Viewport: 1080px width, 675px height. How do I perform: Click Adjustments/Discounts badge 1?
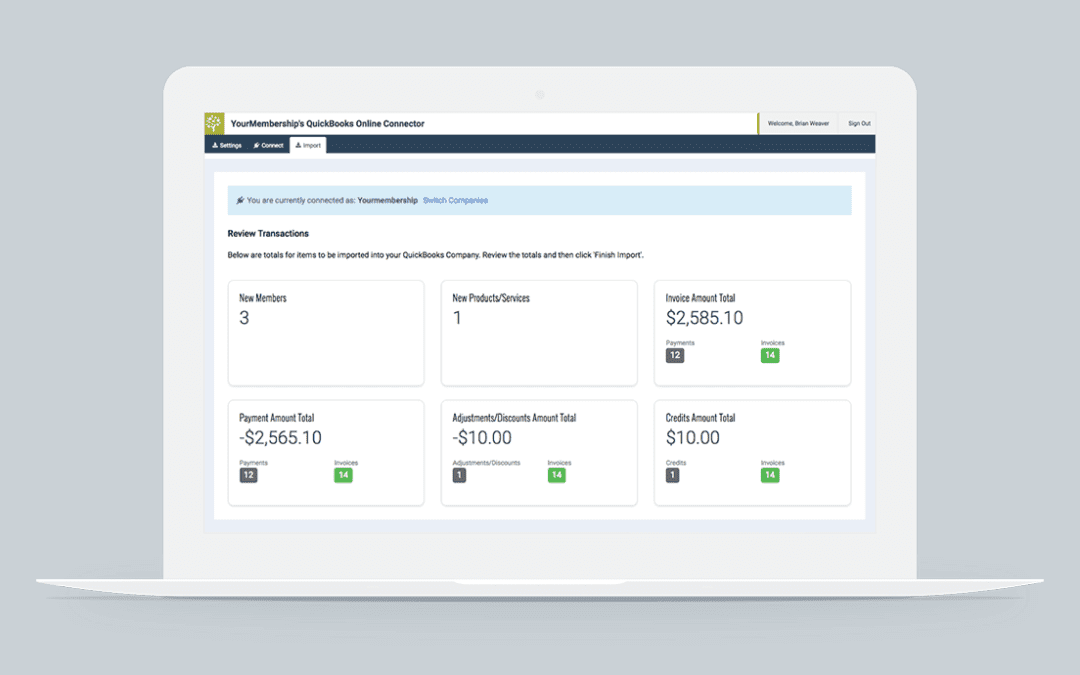coord(459,475)
